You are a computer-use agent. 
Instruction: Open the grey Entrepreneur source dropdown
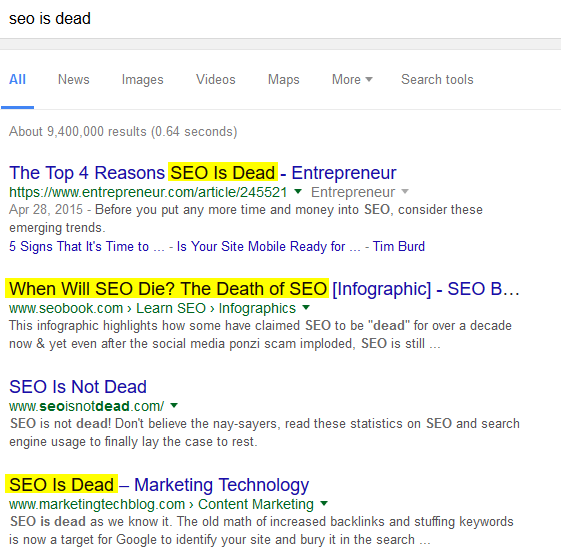[x=360, y=192]
